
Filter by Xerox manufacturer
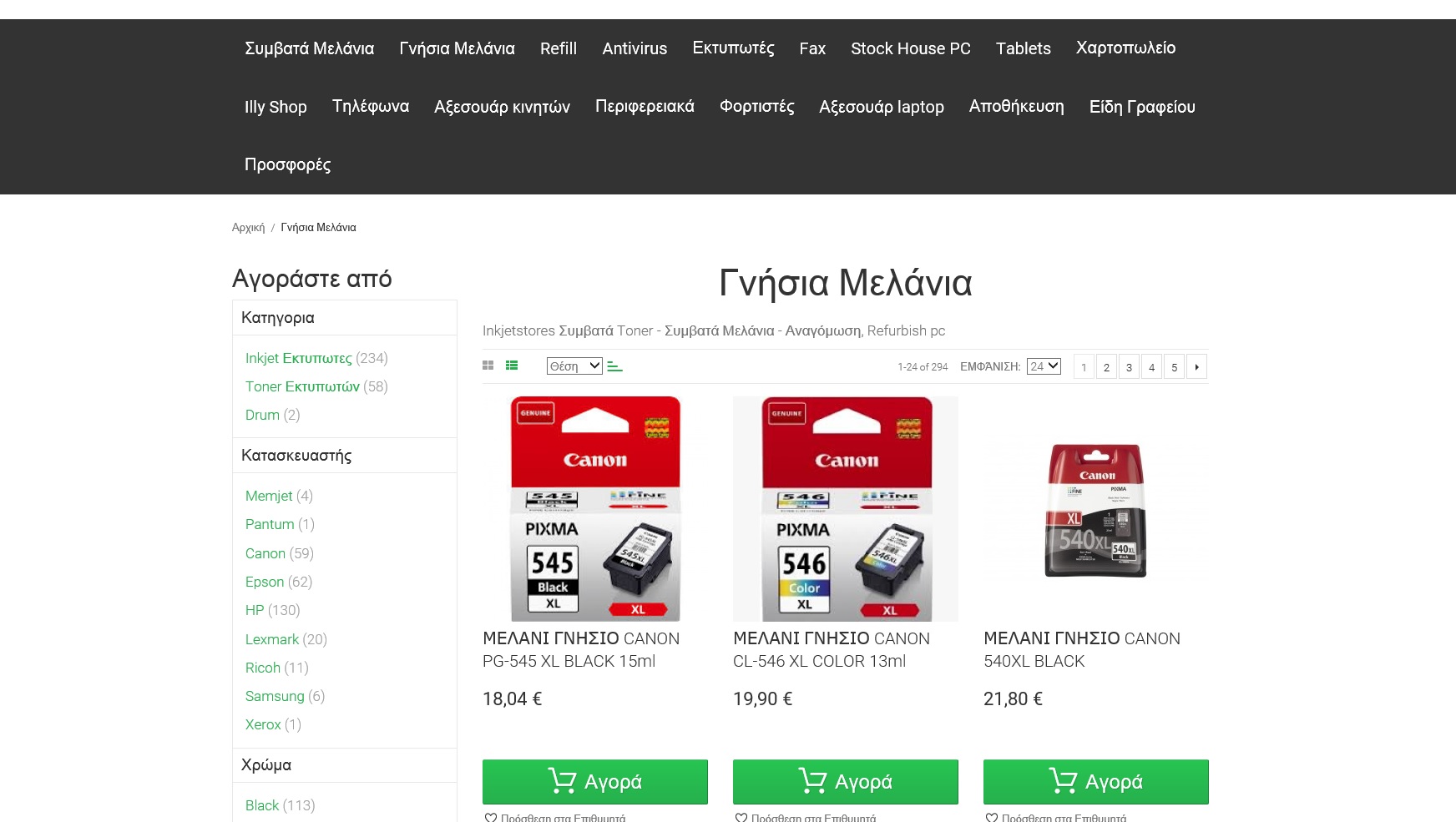[x=263, y=724]
